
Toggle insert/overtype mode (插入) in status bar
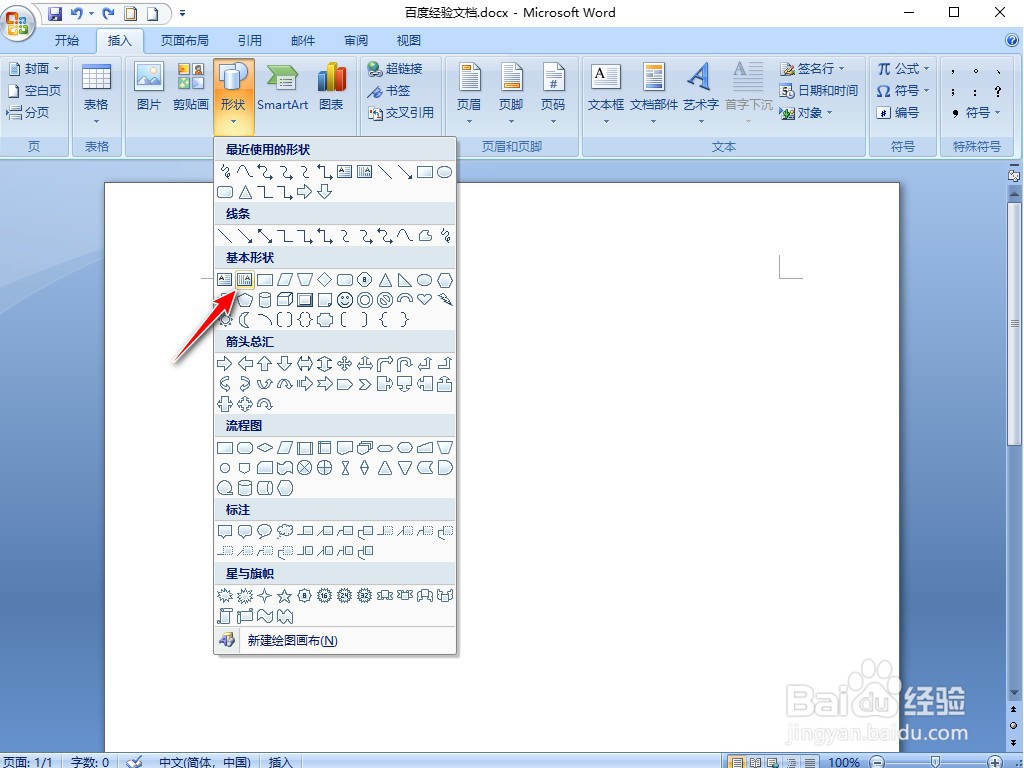coord(280,761)
